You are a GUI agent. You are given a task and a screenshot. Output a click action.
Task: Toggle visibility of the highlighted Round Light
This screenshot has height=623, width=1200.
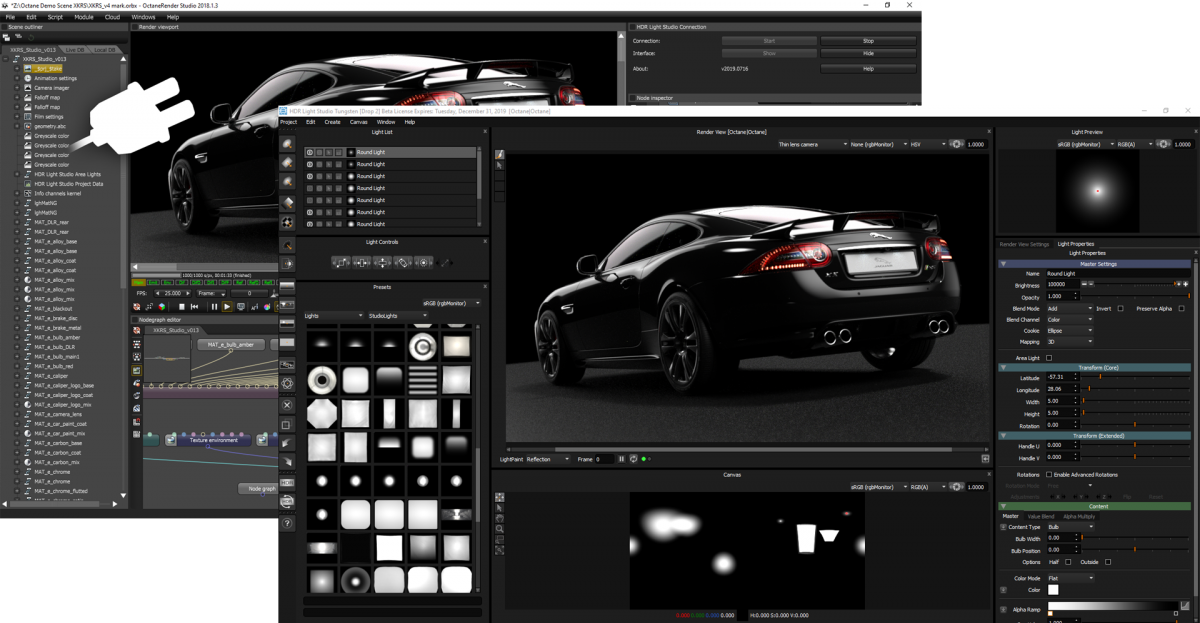310,152
